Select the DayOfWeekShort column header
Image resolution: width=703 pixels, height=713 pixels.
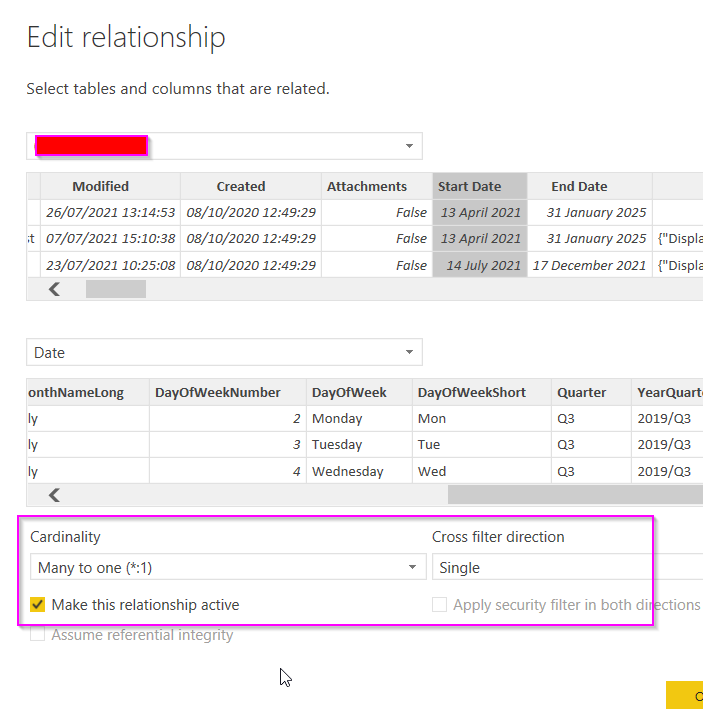482,392
